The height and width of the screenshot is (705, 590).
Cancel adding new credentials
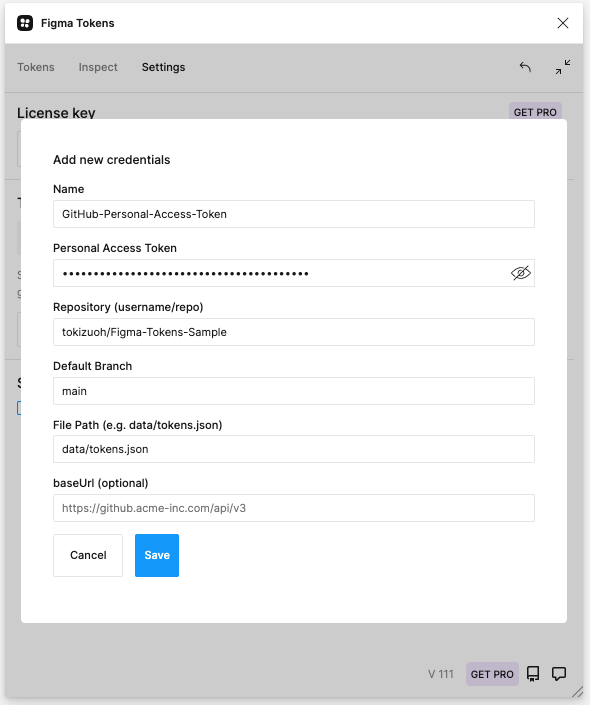(x=88, y=555)
